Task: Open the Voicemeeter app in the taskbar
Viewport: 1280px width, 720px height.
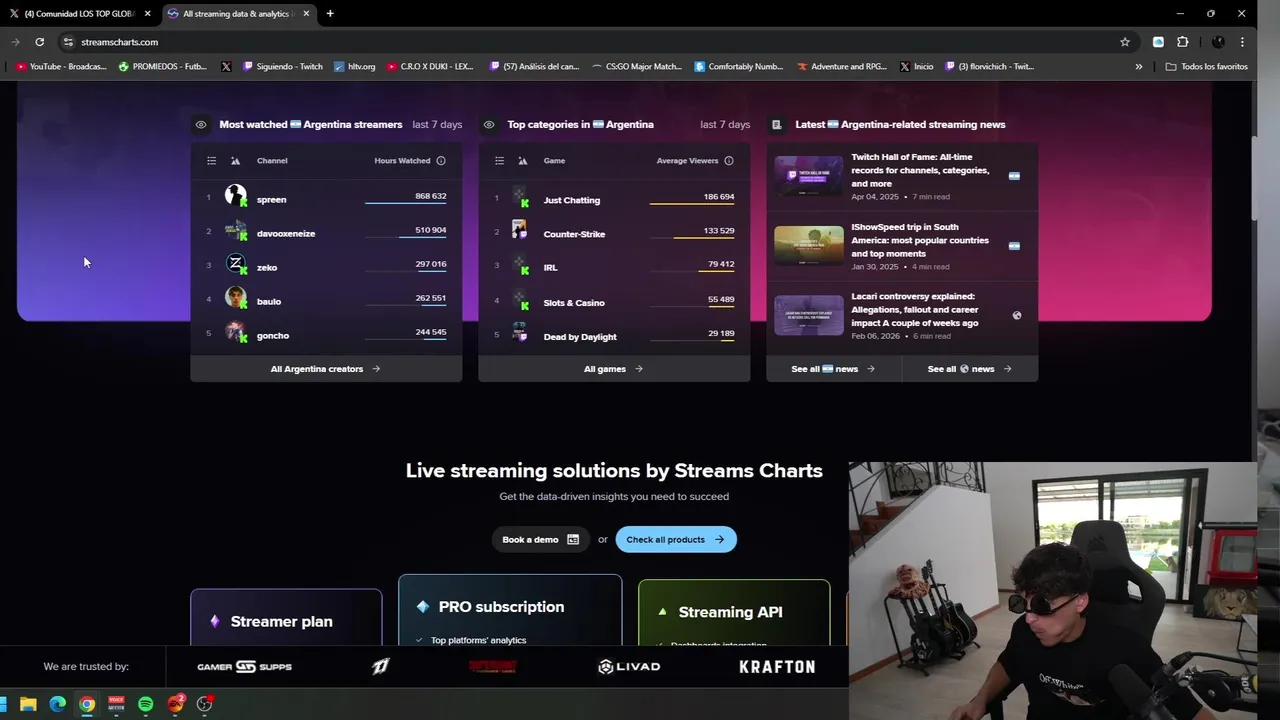Action: (116, 704)
